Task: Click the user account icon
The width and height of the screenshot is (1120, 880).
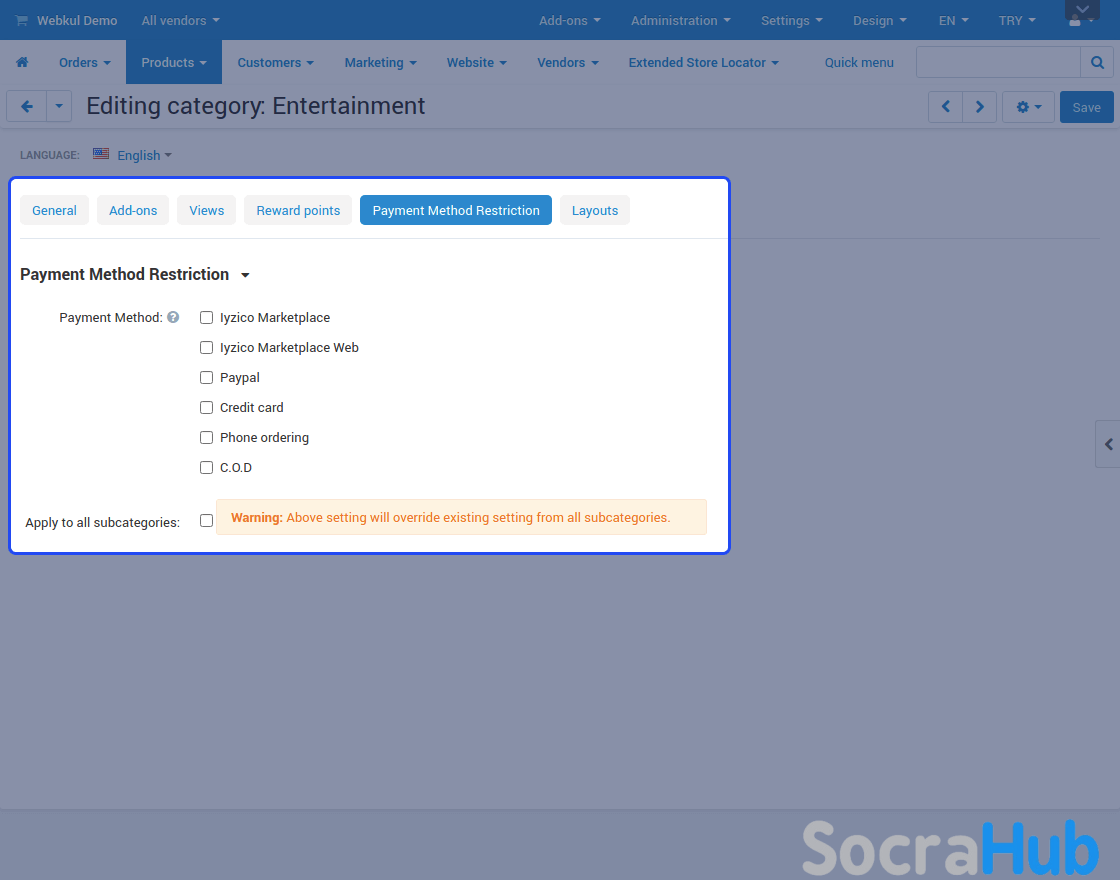Action: click(1077, 21)
